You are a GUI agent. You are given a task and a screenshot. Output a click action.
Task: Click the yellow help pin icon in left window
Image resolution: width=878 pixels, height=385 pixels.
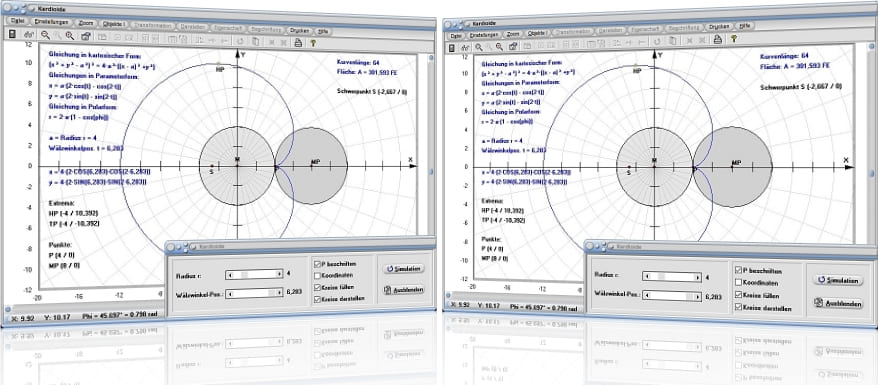point(313,42)
